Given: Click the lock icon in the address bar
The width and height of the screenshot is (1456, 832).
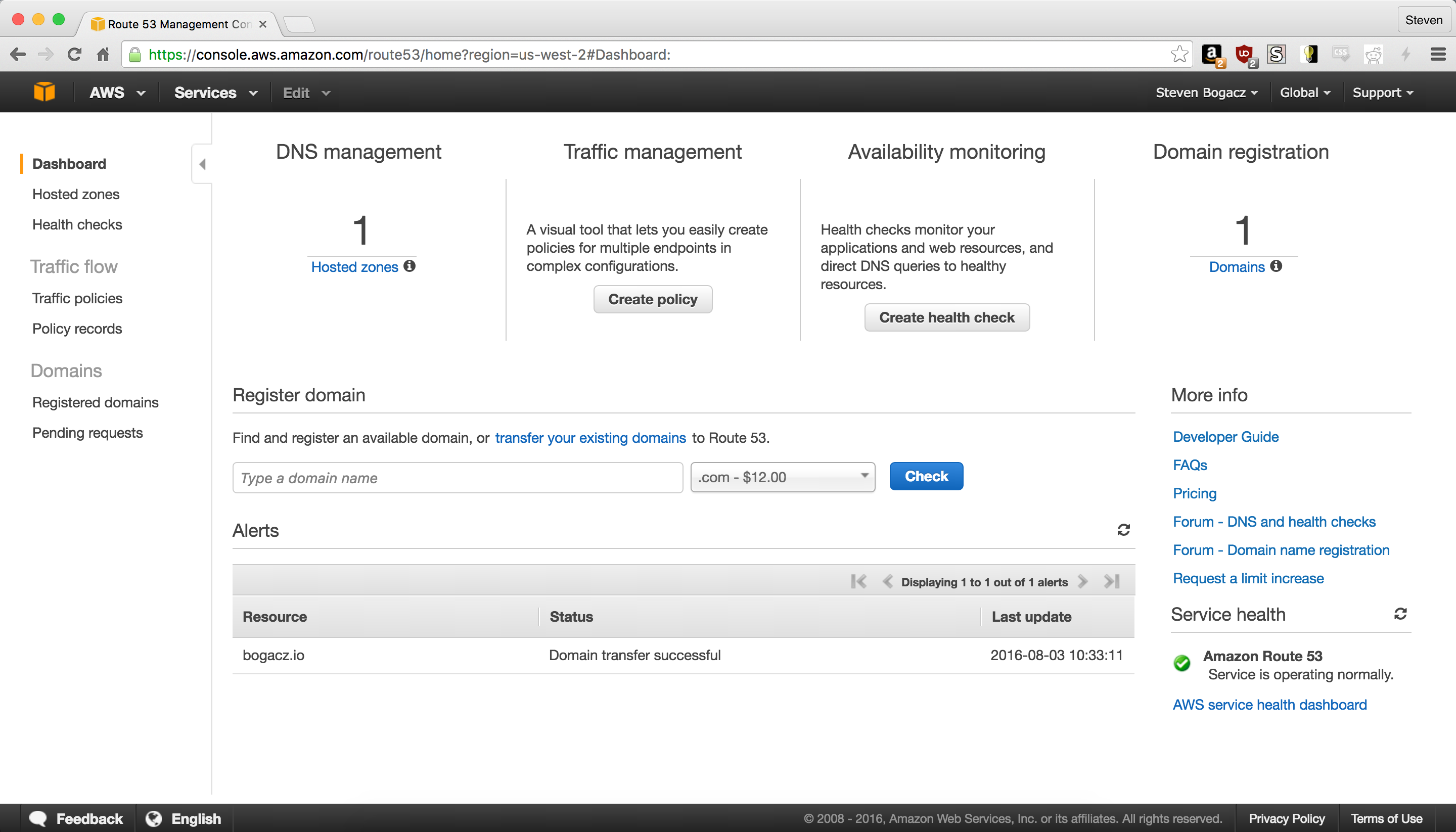Looking at the screenshot, I should [x=135, y=55].
